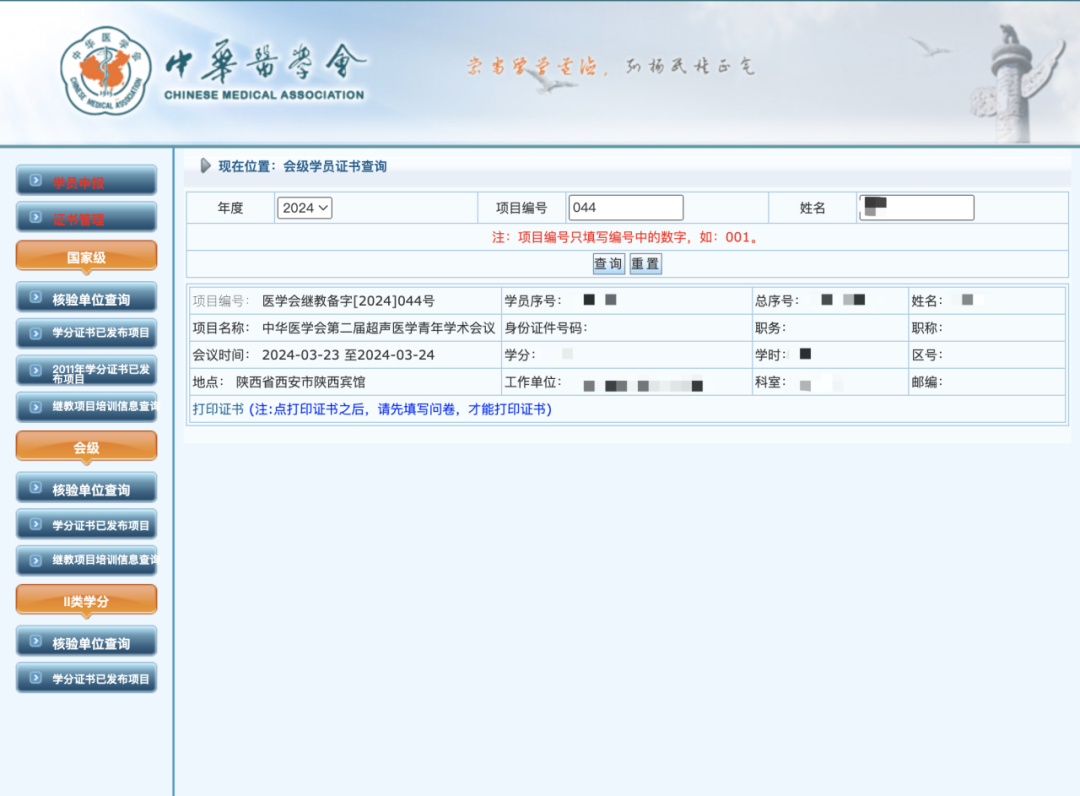Click the triangle icon before 现在位置

tap(205, 166)
